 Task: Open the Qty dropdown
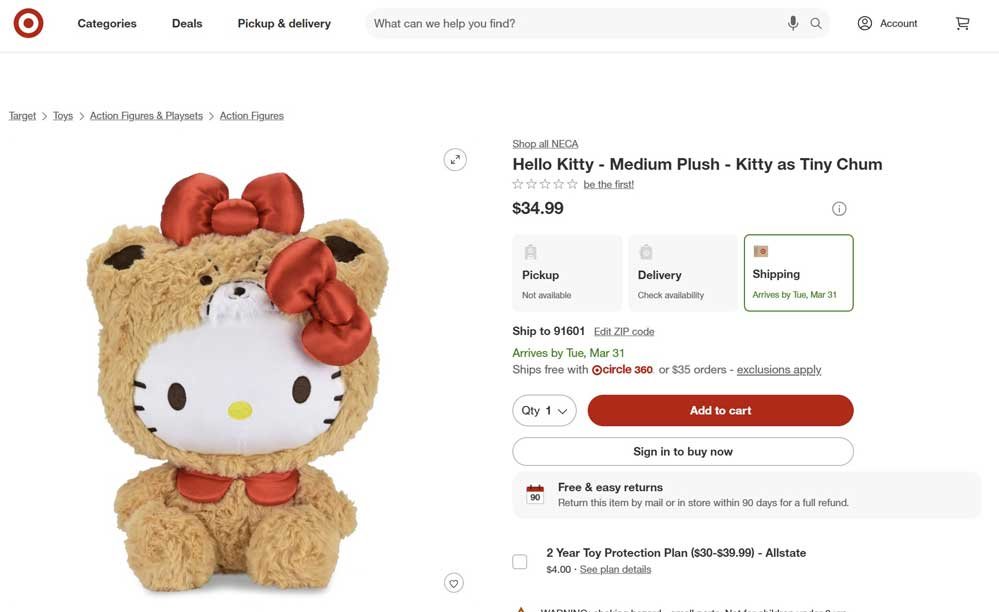pos(544,410)
